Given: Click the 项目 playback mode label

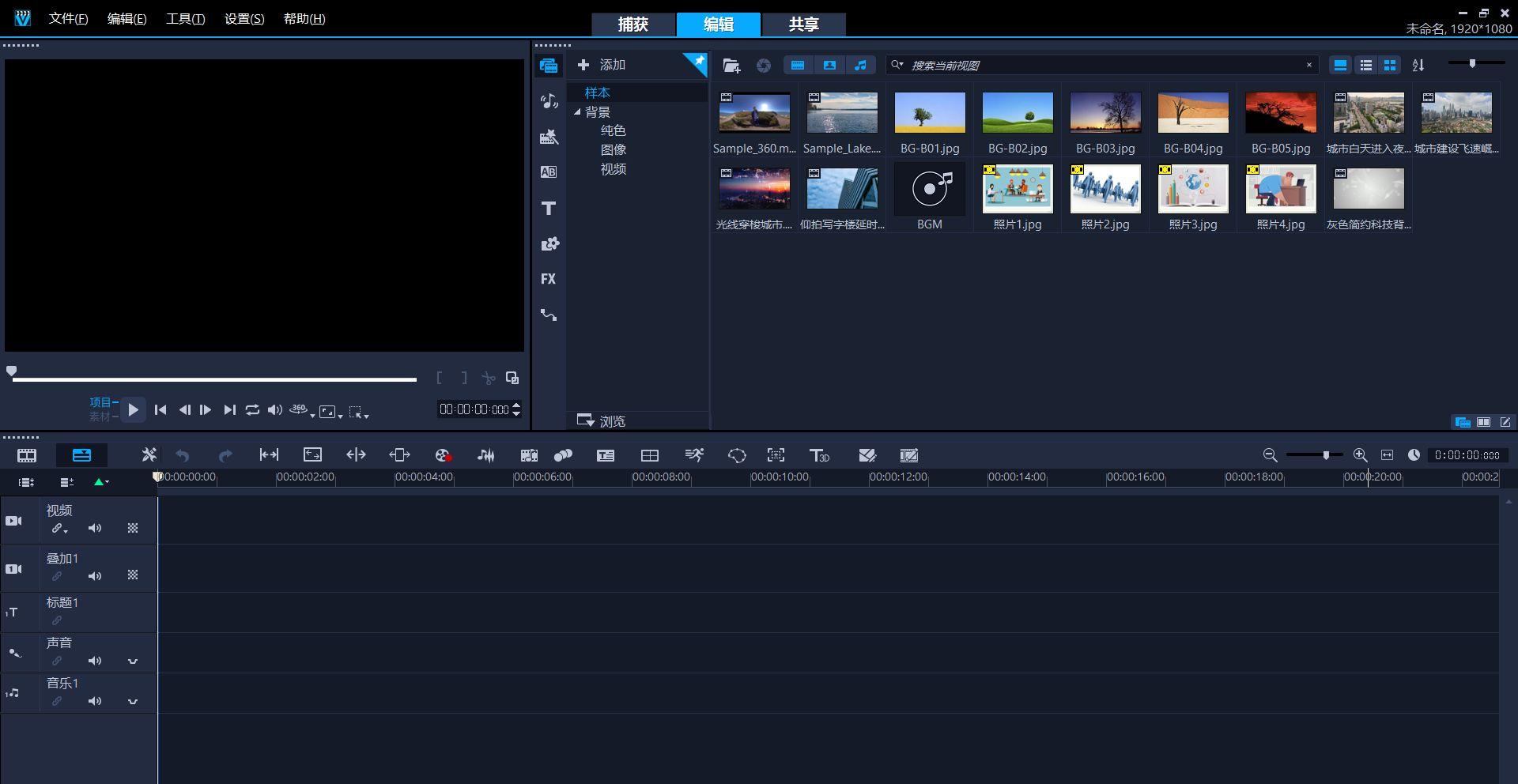Looking at the screenshot, I should click(x=100, y=402).
